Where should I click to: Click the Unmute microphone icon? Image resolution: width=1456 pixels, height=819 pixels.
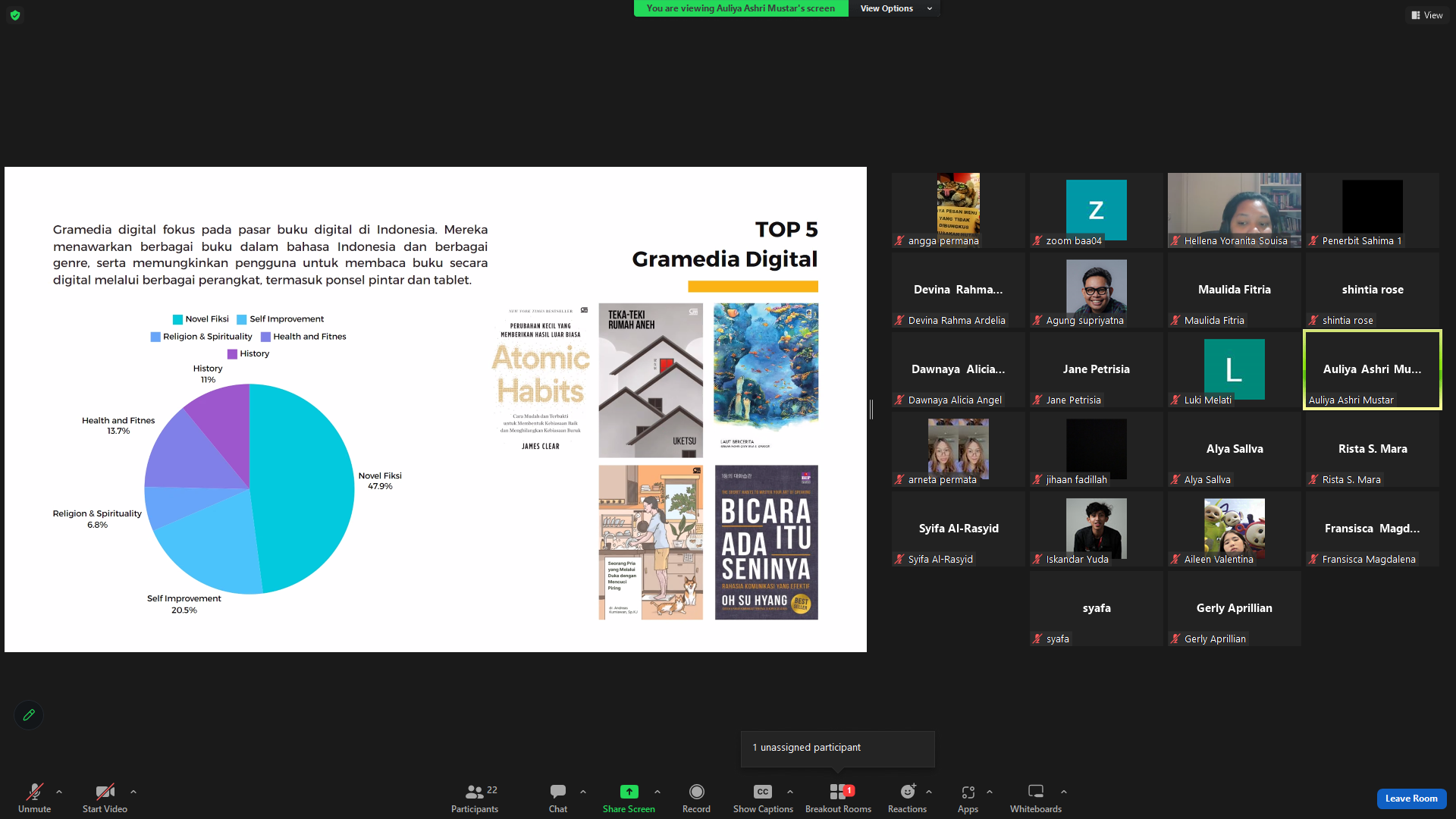coord(35,792)
